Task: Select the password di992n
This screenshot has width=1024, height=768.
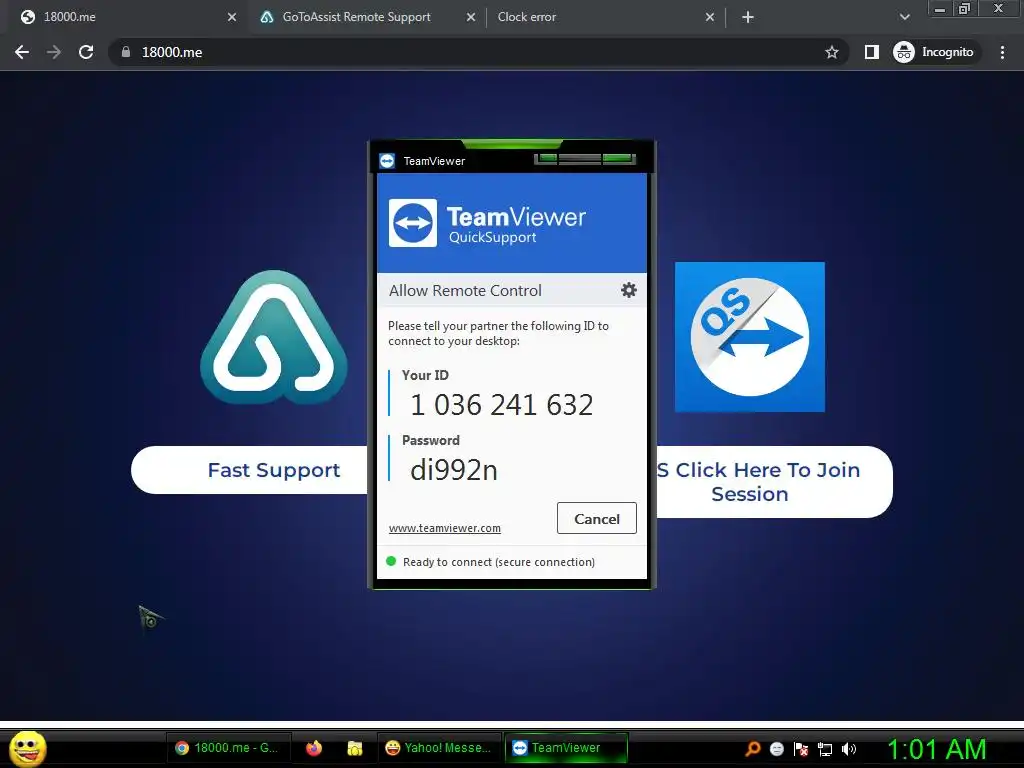Action: point(454,470)
